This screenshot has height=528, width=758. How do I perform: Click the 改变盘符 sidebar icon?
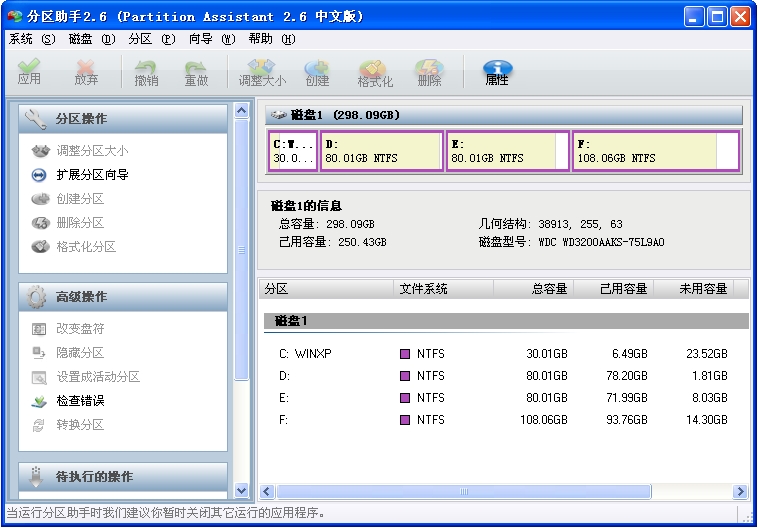39,329
